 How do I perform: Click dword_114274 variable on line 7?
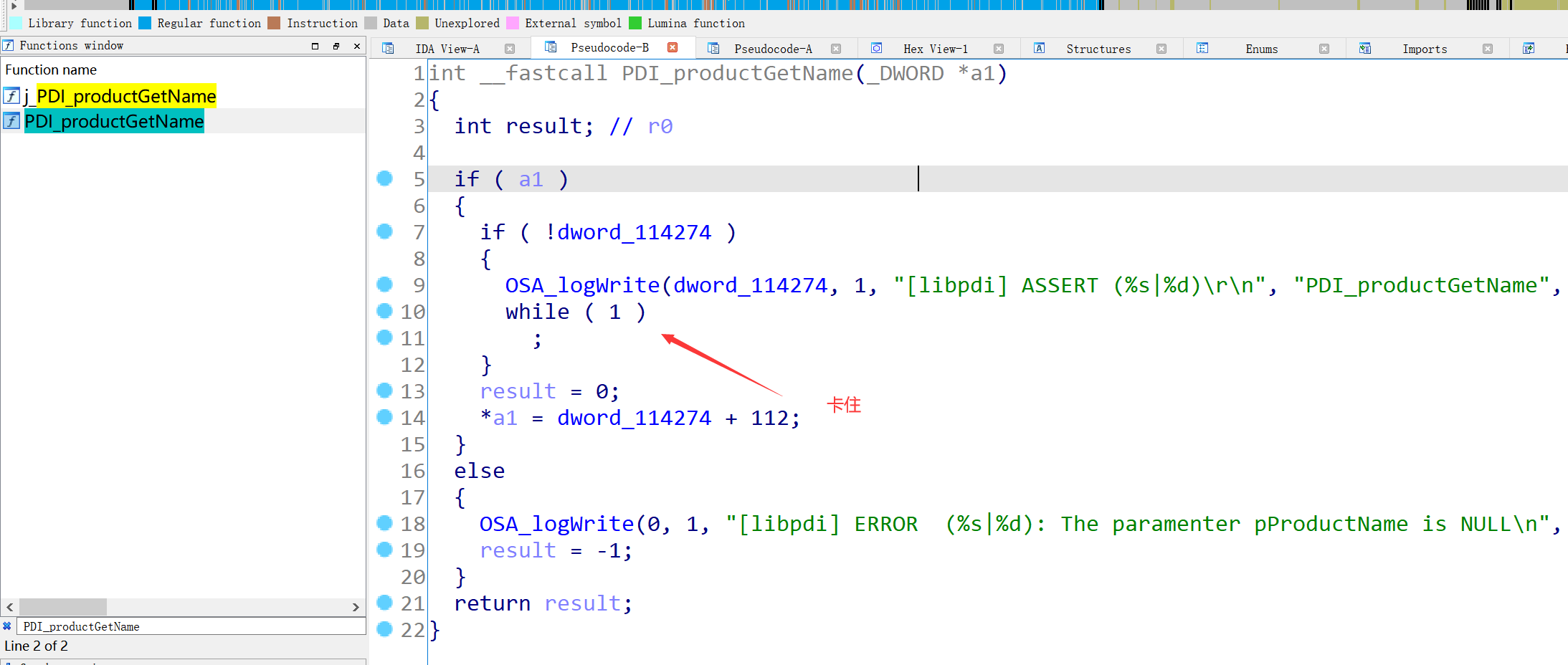coord(634,232)
